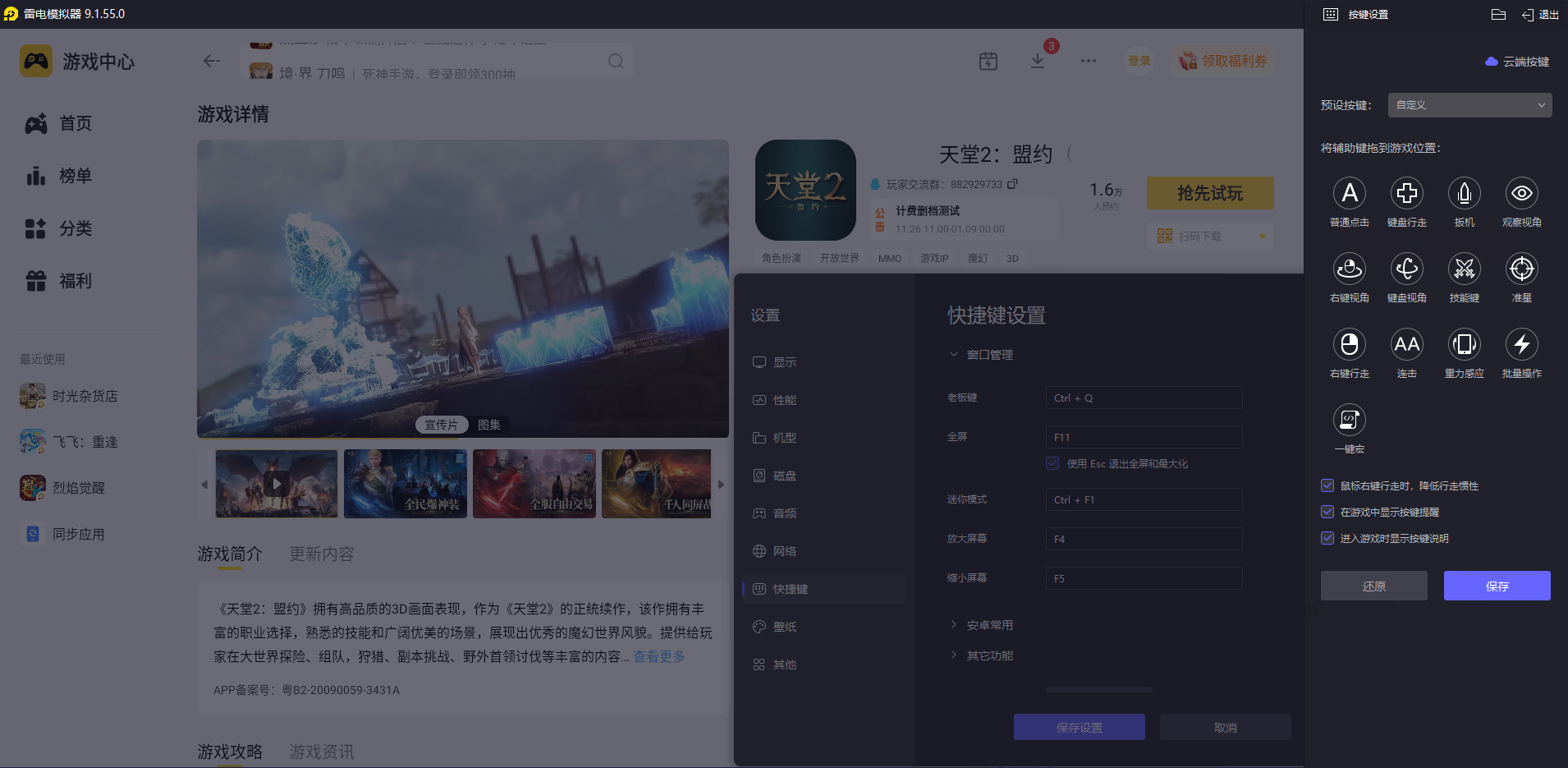Select the 右键行走 right-click walk icon

coord(1349,344)
